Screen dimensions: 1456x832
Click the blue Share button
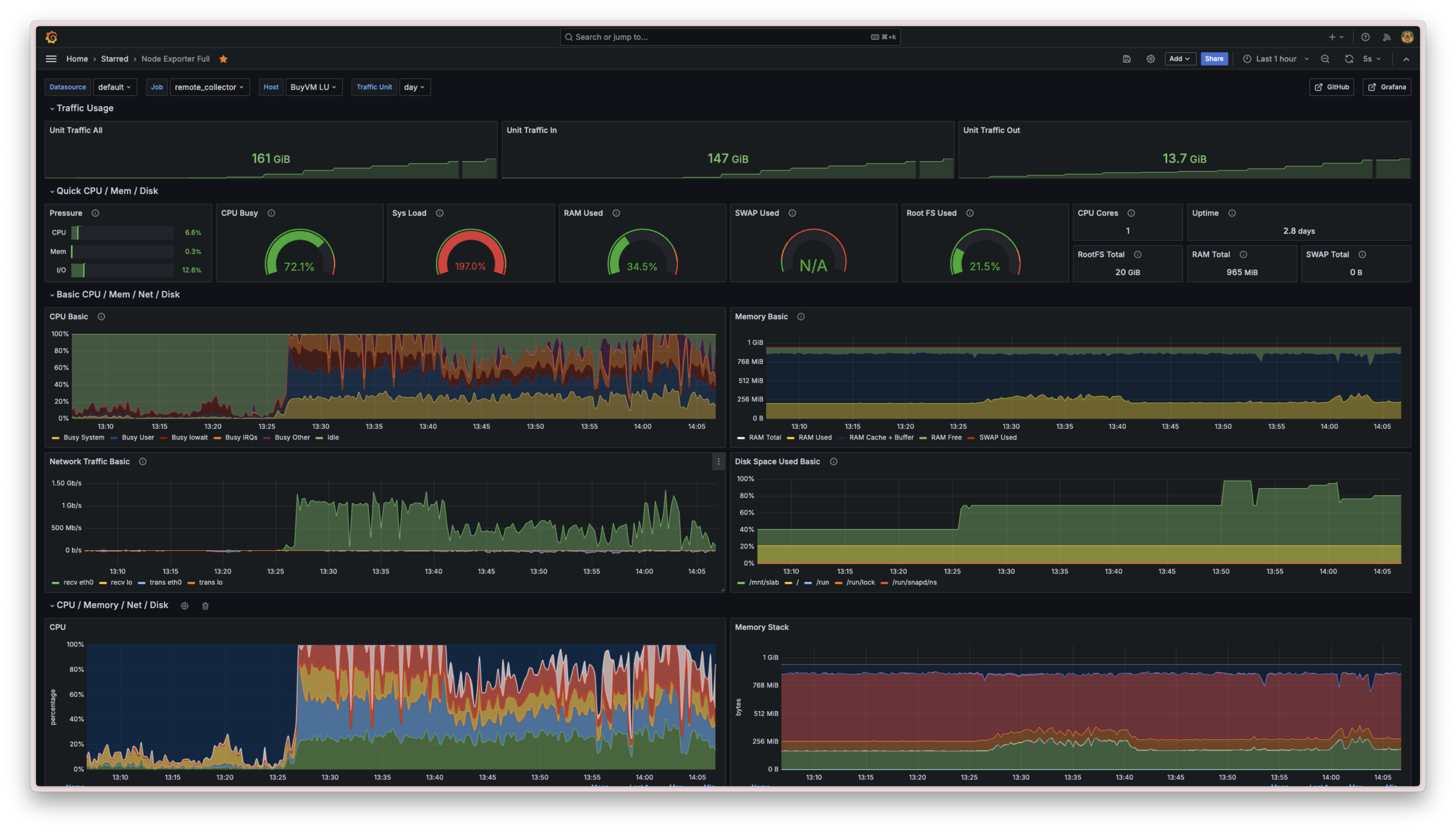coord(1214,59)
